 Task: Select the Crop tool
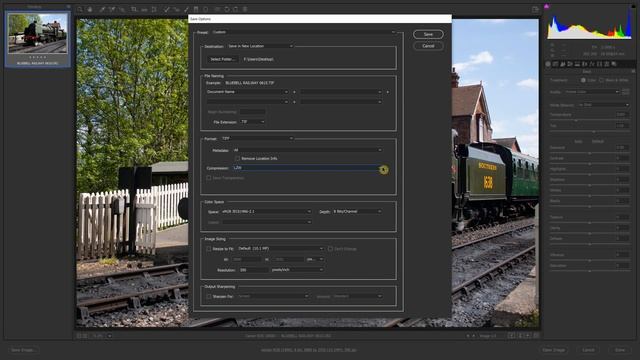click(x=133, y=9)
